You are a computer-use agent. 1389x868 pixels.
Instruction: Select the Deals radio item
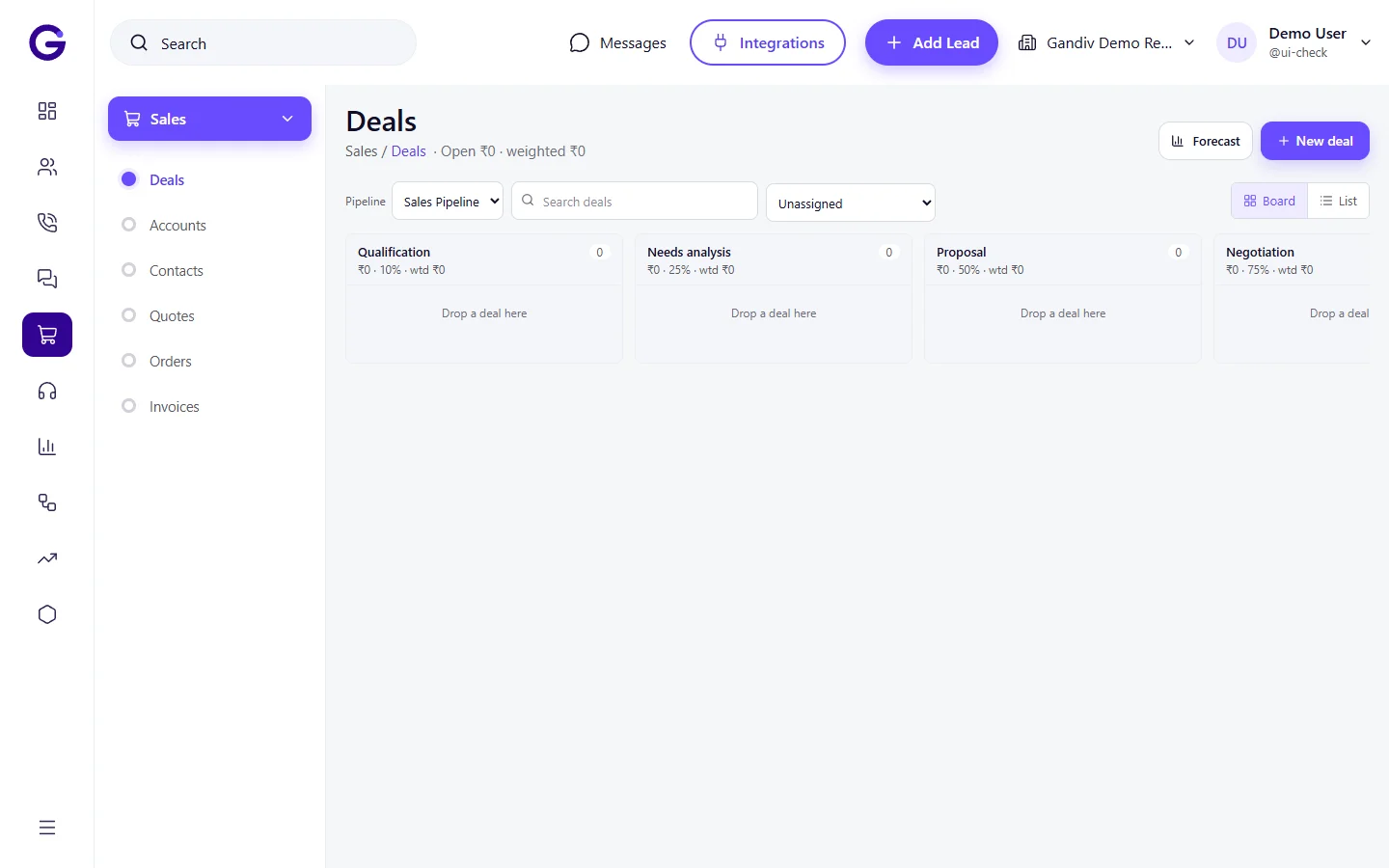(128, 179)
